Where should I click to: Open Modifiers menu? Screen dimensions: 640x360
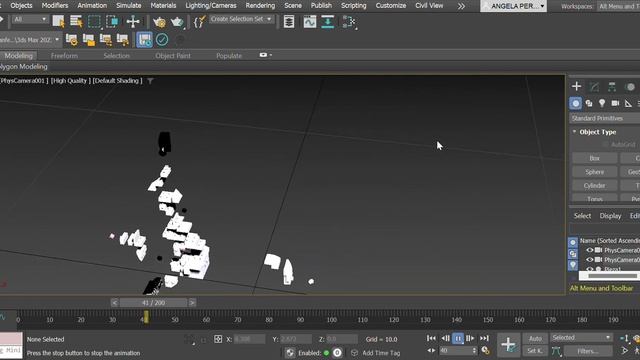point(55,6)
